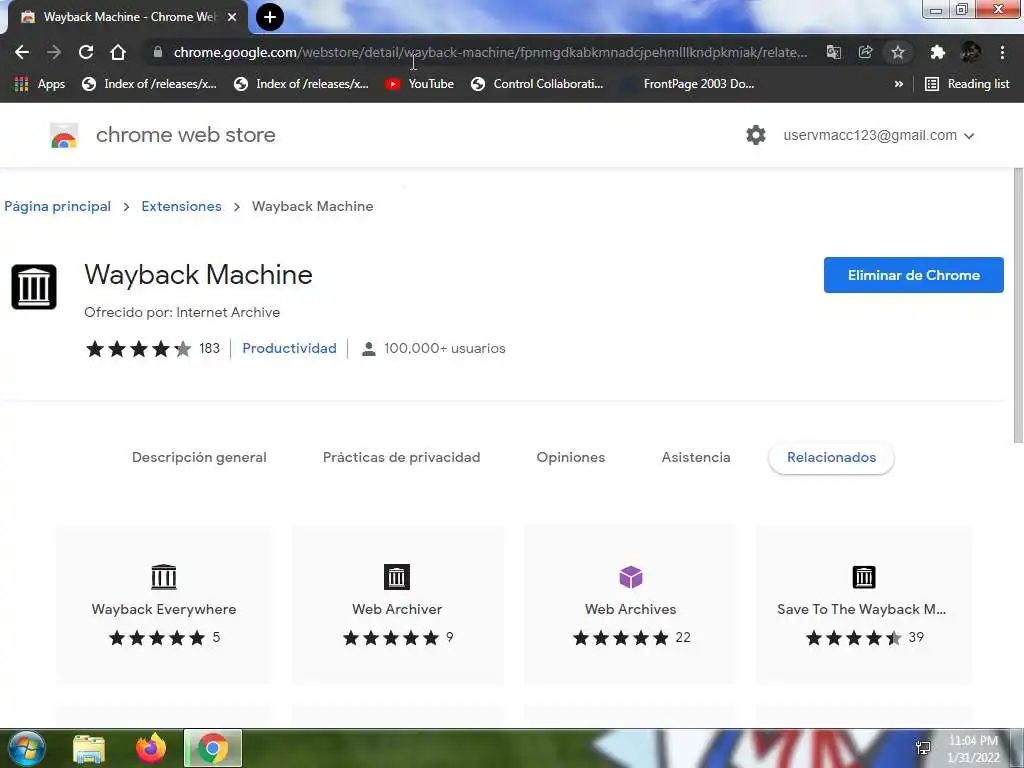Click the padlock site info icon

coord(157,52)
